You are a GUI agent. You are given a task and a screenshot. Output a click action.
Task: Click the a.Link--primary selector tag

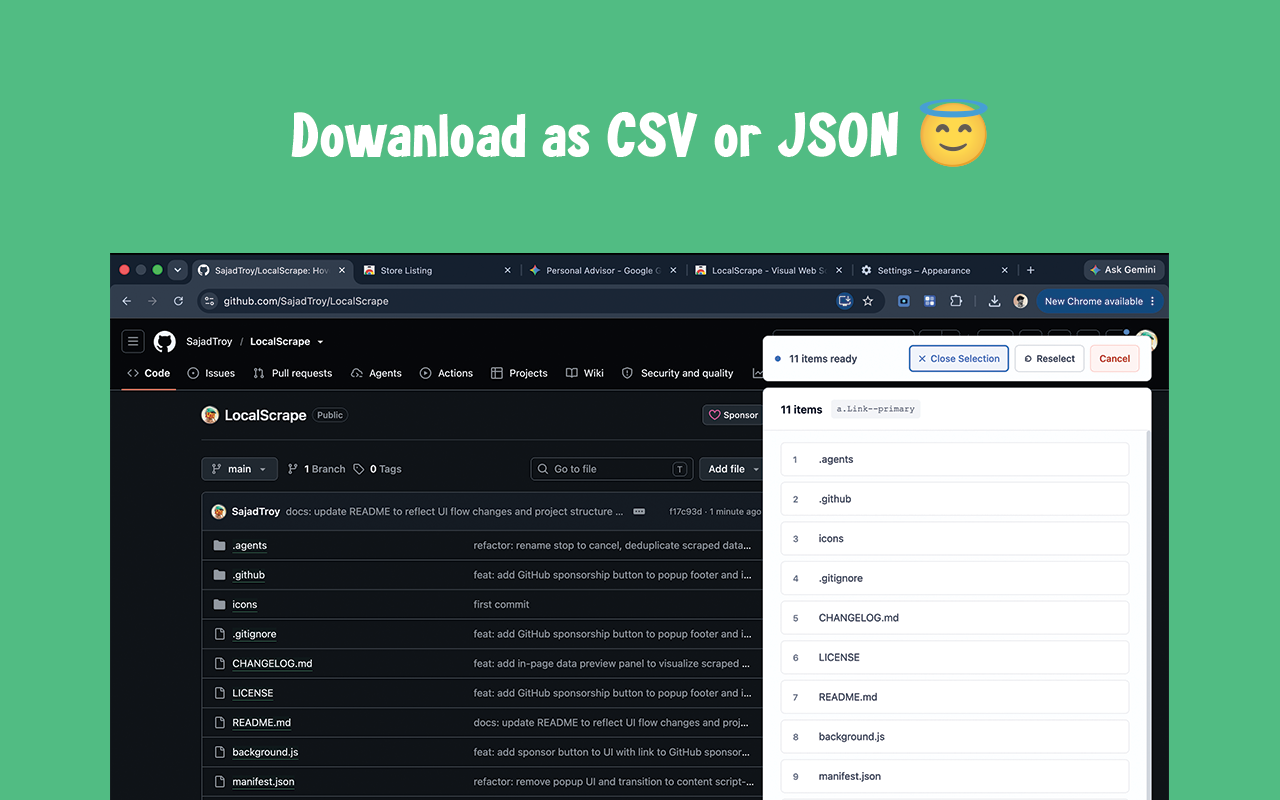[876, 409]
